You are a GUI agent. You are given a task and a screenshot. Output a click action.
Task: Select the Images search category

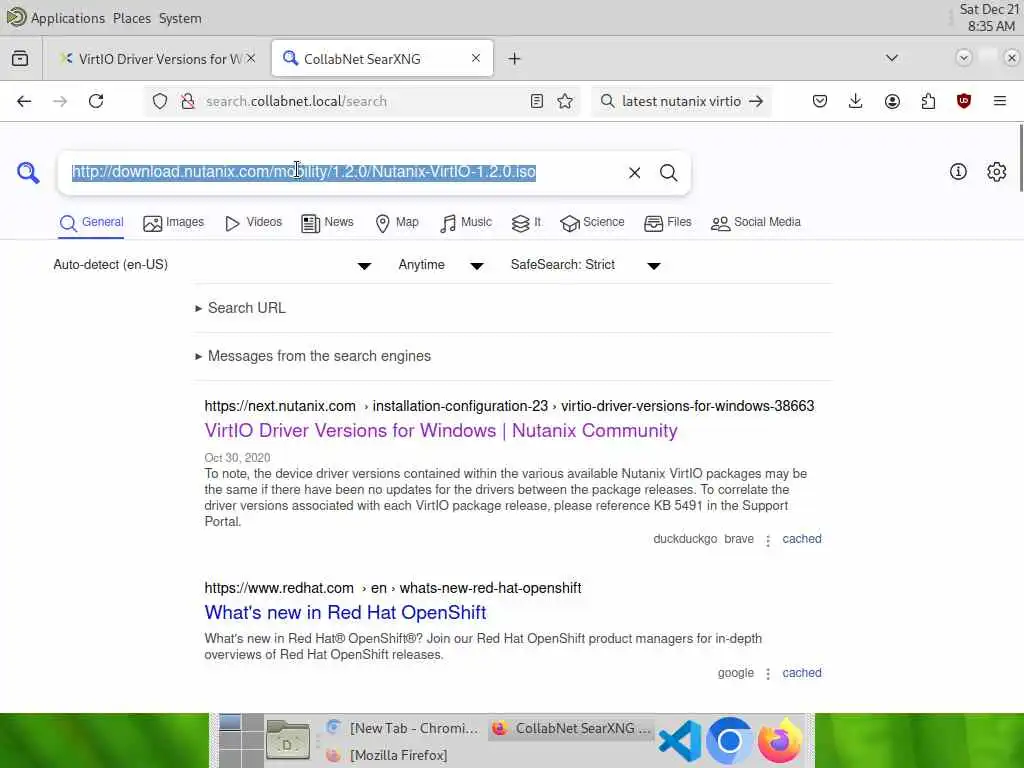tap(174, 223)
